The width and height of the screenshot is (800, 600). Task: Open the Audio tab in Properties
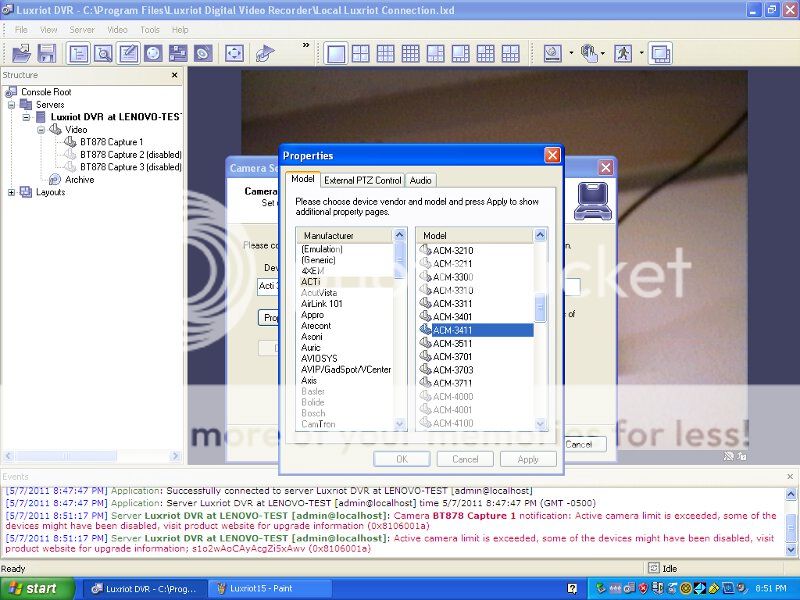421,180
